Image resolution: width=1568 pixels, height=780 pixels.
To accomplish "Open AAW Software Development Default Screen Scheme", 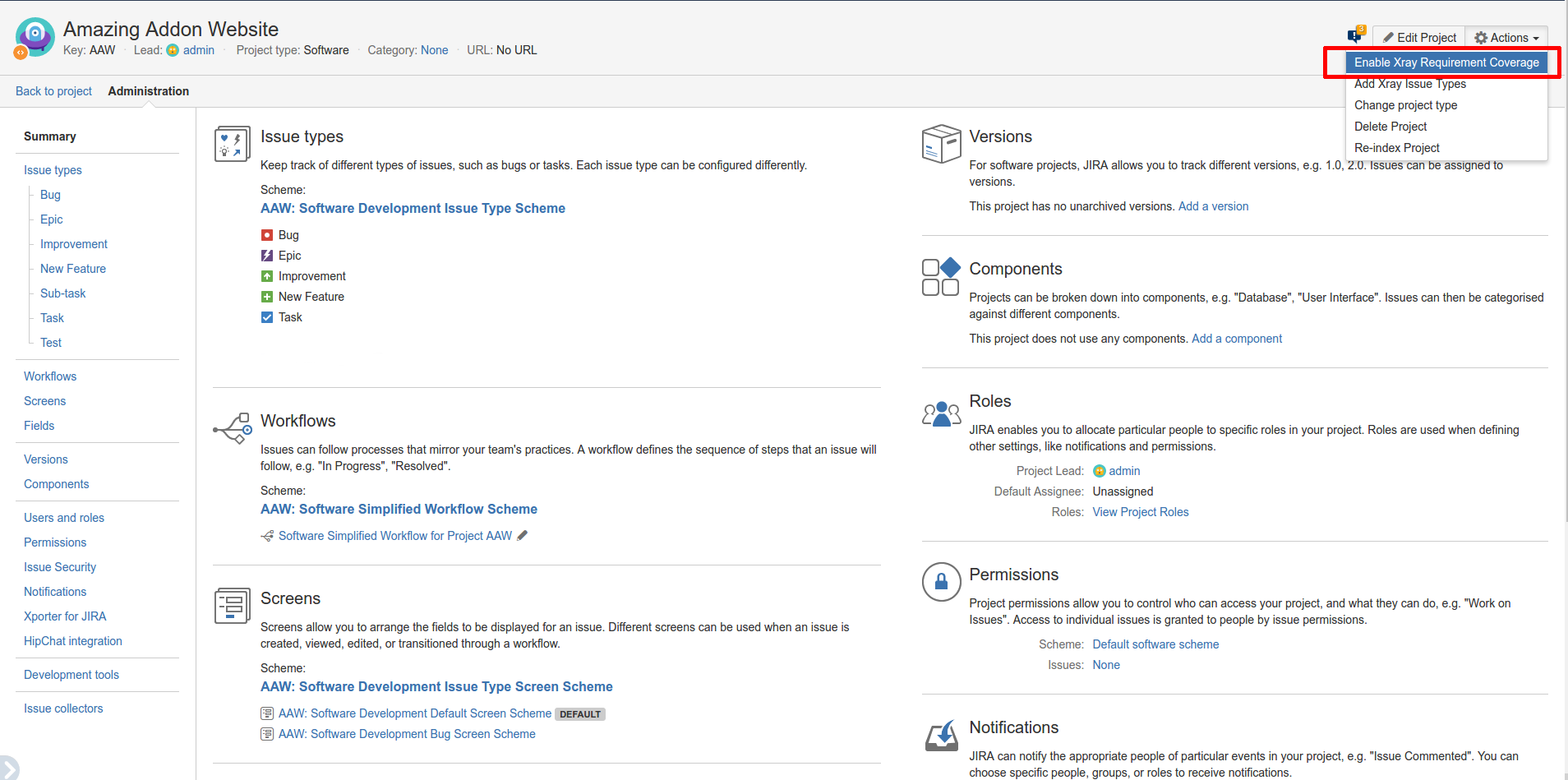I will coord(415,713).
